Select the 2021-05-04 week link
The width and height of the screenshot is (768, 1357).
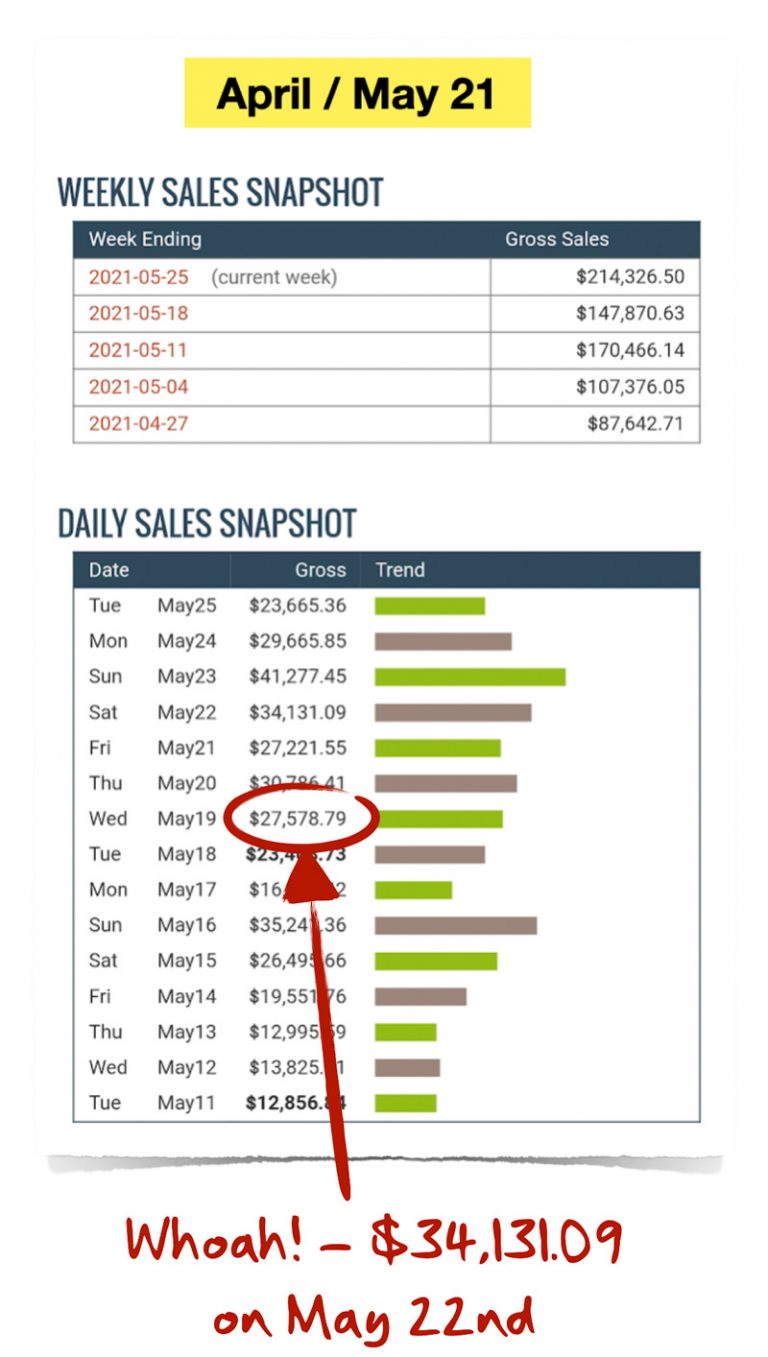(138, 386)
